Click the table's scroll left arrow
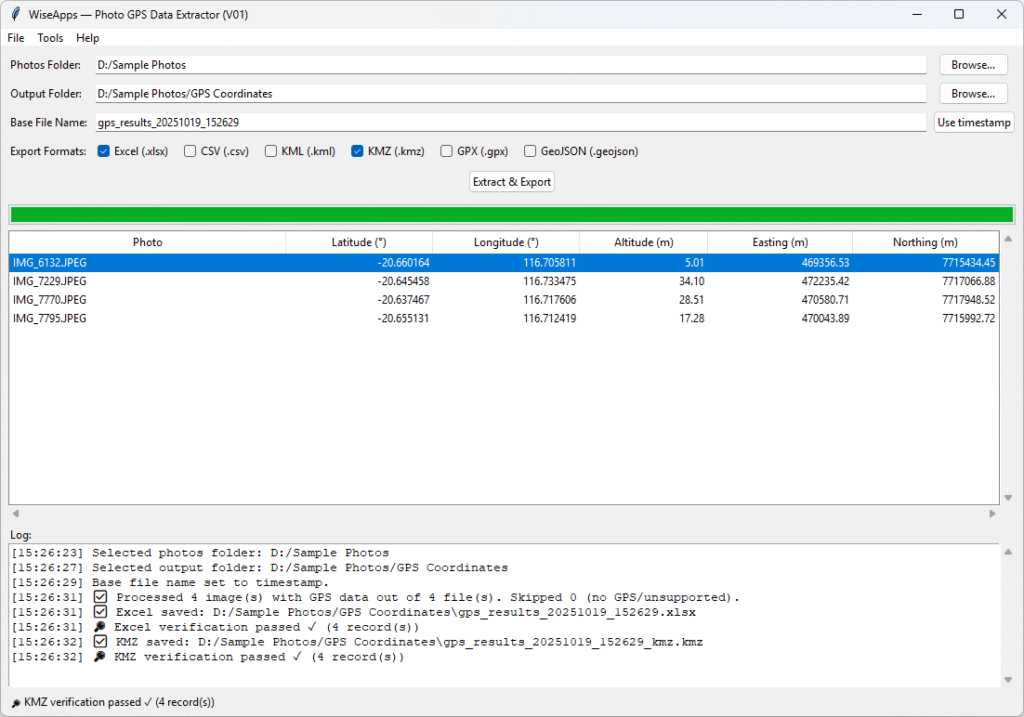Screen dimensions: 1024x717 coord(15,513)
